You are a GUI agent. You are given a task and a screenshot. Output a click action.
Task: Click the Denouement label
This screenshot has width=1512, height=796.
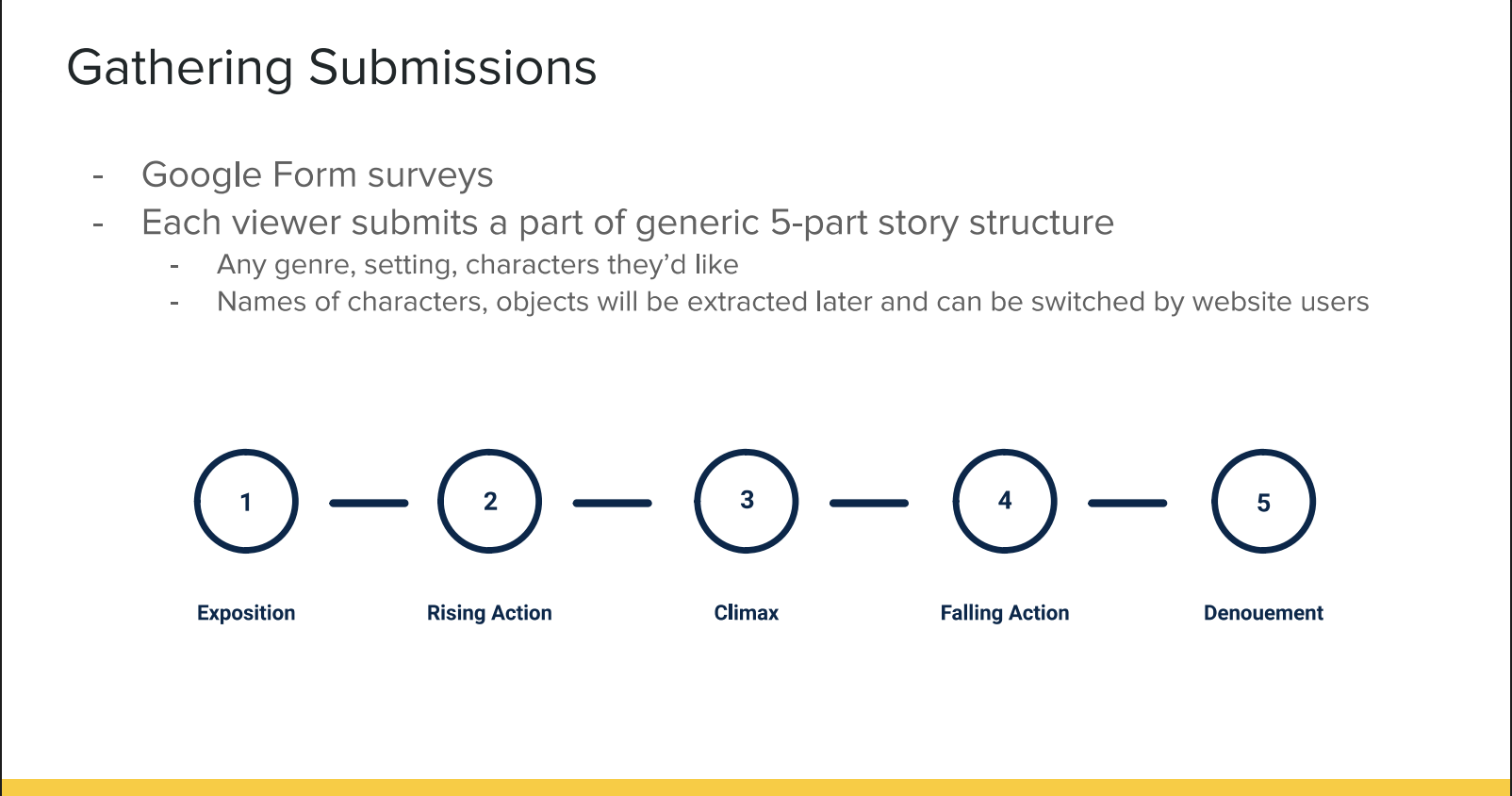pyautogui.click(x=1263, y=613)
